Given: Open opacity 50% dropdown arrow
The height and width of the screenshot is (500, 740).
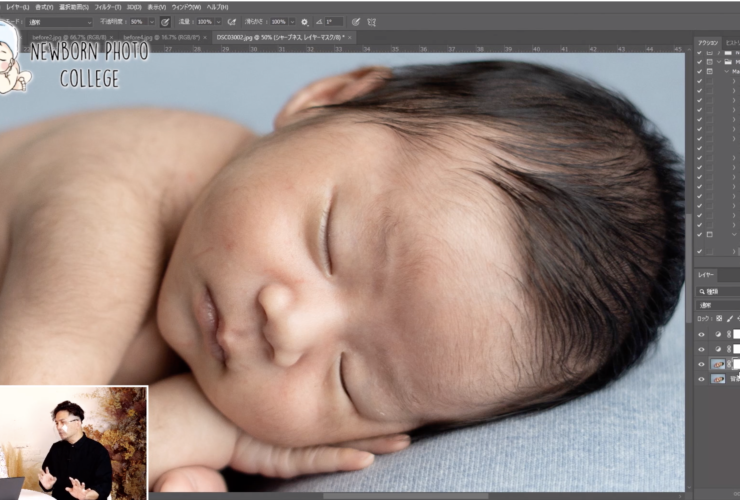Looking at the screenshot, I should (151, 22).
